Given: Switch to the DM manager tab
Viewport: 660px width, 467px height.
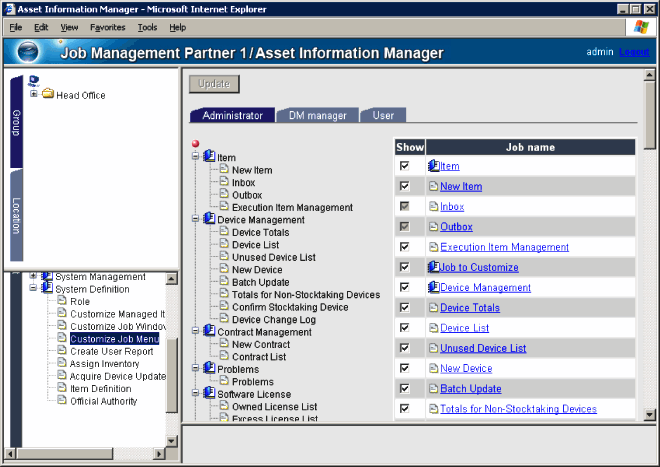Looking at the screenshot, I should (x=317, y=115).
